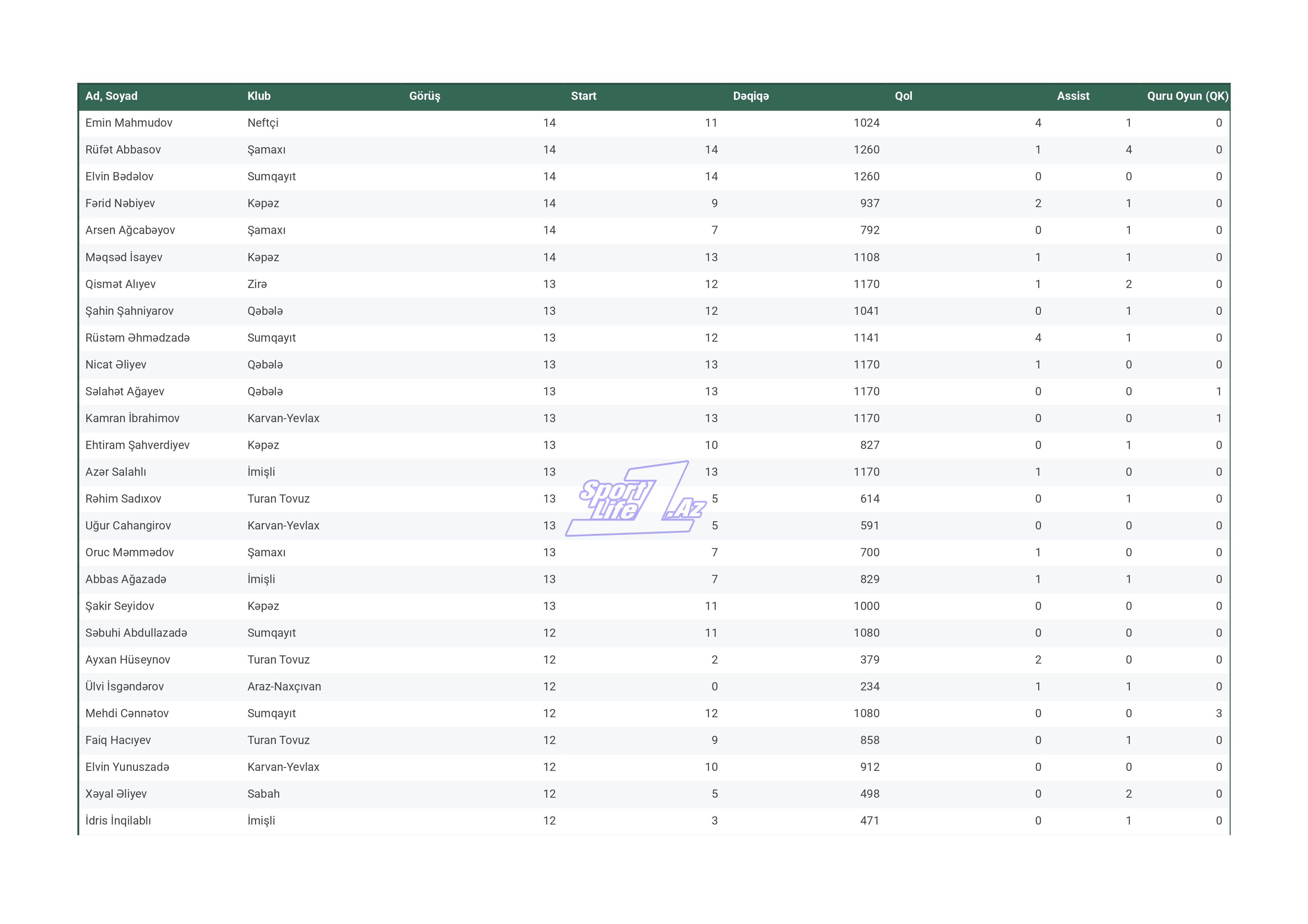This screenshot has width=1308, height=924.
Task: Select the Neftçi club cell
Action: tap(263, 123)
